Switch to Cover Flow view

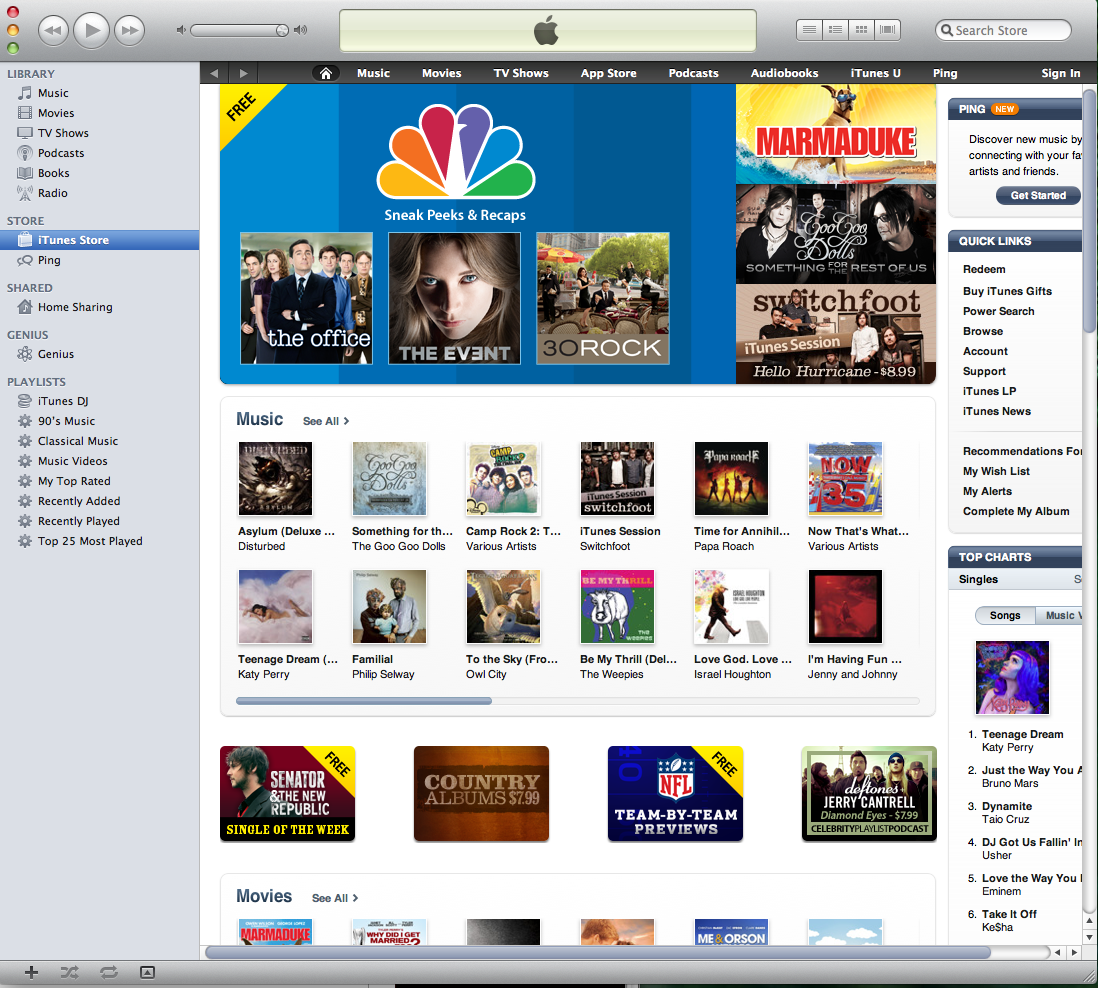pyautogui.click(x=887, y=29)
